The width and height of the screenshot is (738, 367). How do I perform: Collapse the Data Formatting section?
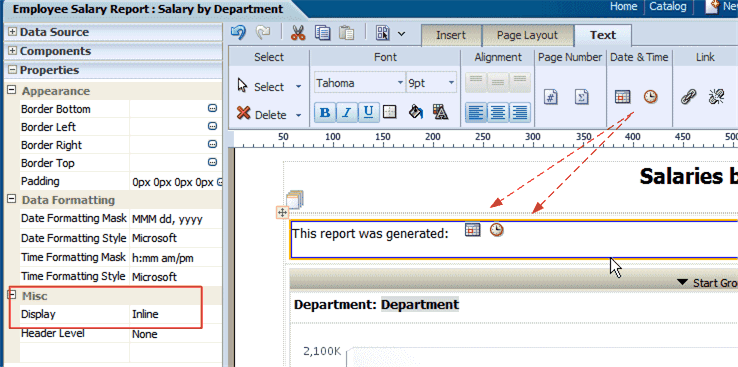click(x=12, y=199)
